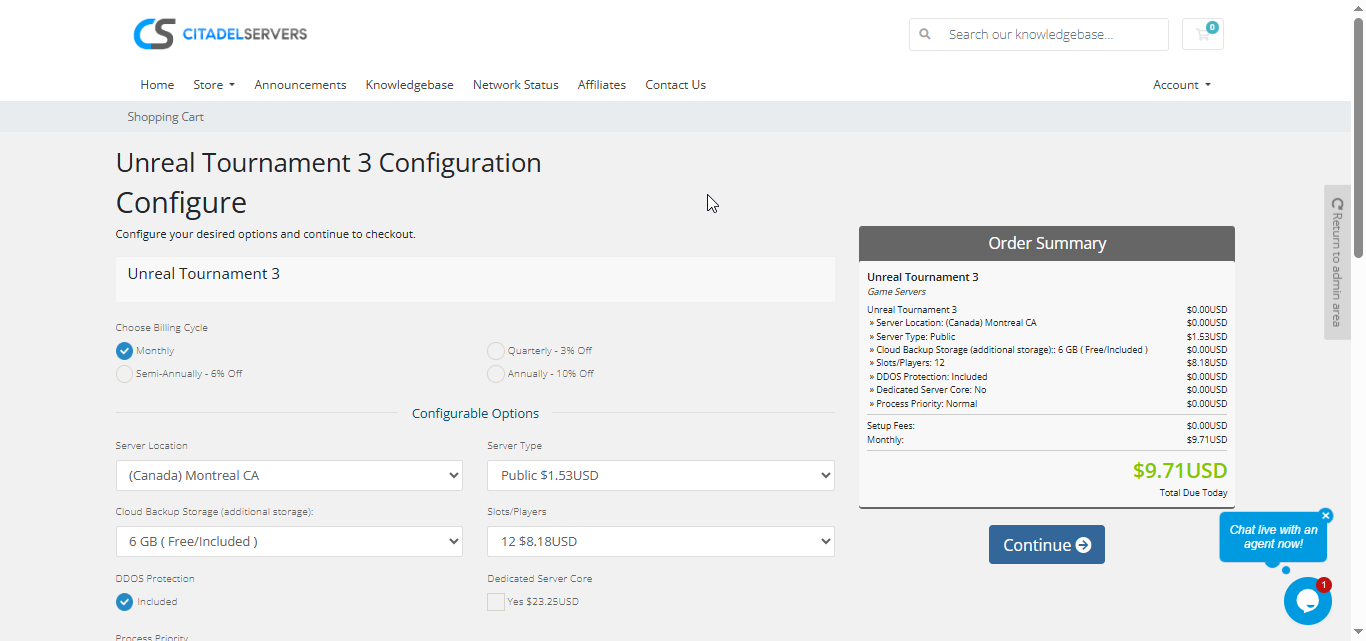
Task: Open the live chat bubble icon
Action: (1308, 601)
